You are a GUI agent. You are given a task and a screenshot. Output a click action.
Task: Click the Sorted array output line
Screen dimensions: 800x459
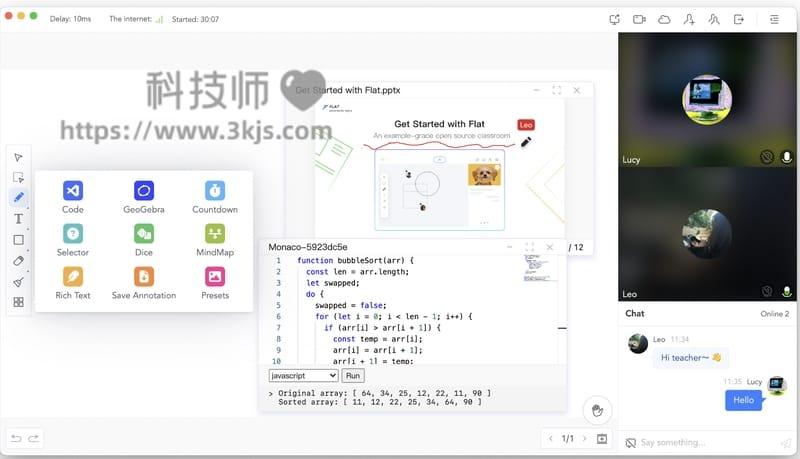click(x=380, y=402)
